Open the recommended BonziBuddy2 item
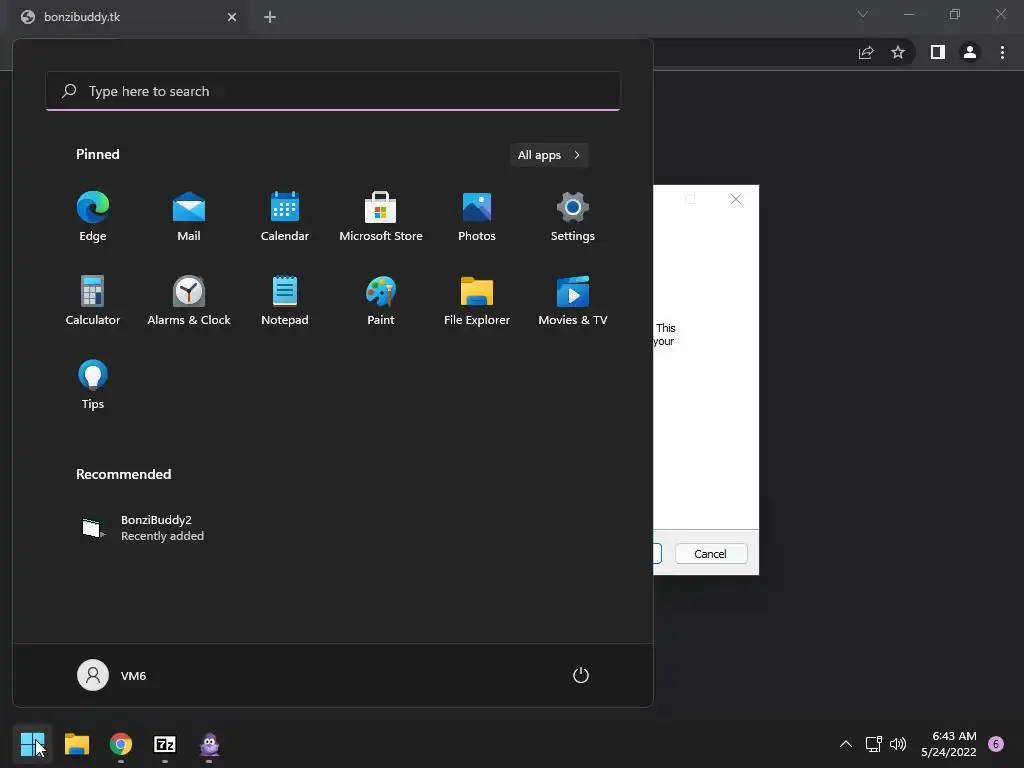This screenshot has width=1024, height=768. pos(143,528)
